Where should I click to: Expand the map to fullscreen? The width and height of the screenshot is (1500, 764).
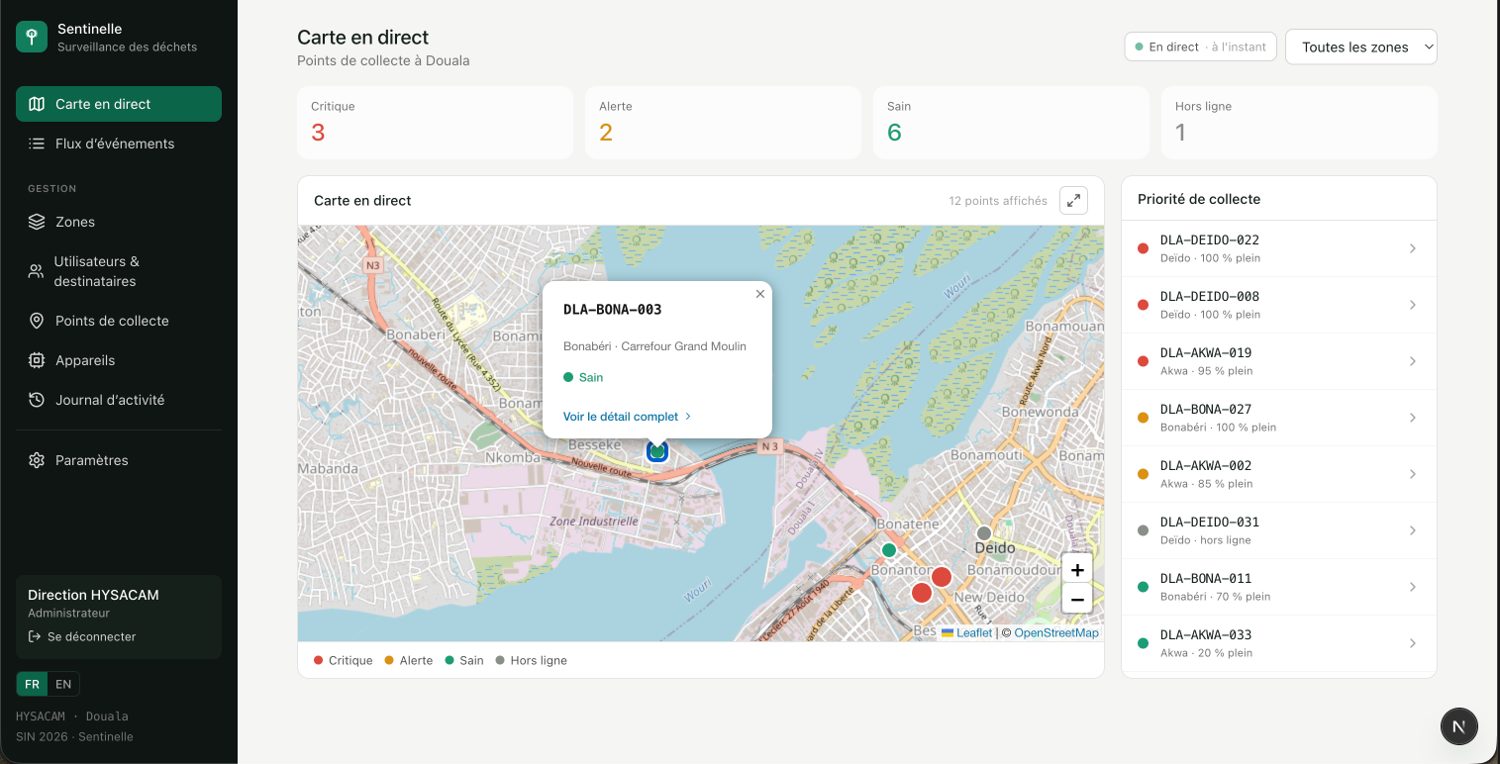pos(1073,200)
